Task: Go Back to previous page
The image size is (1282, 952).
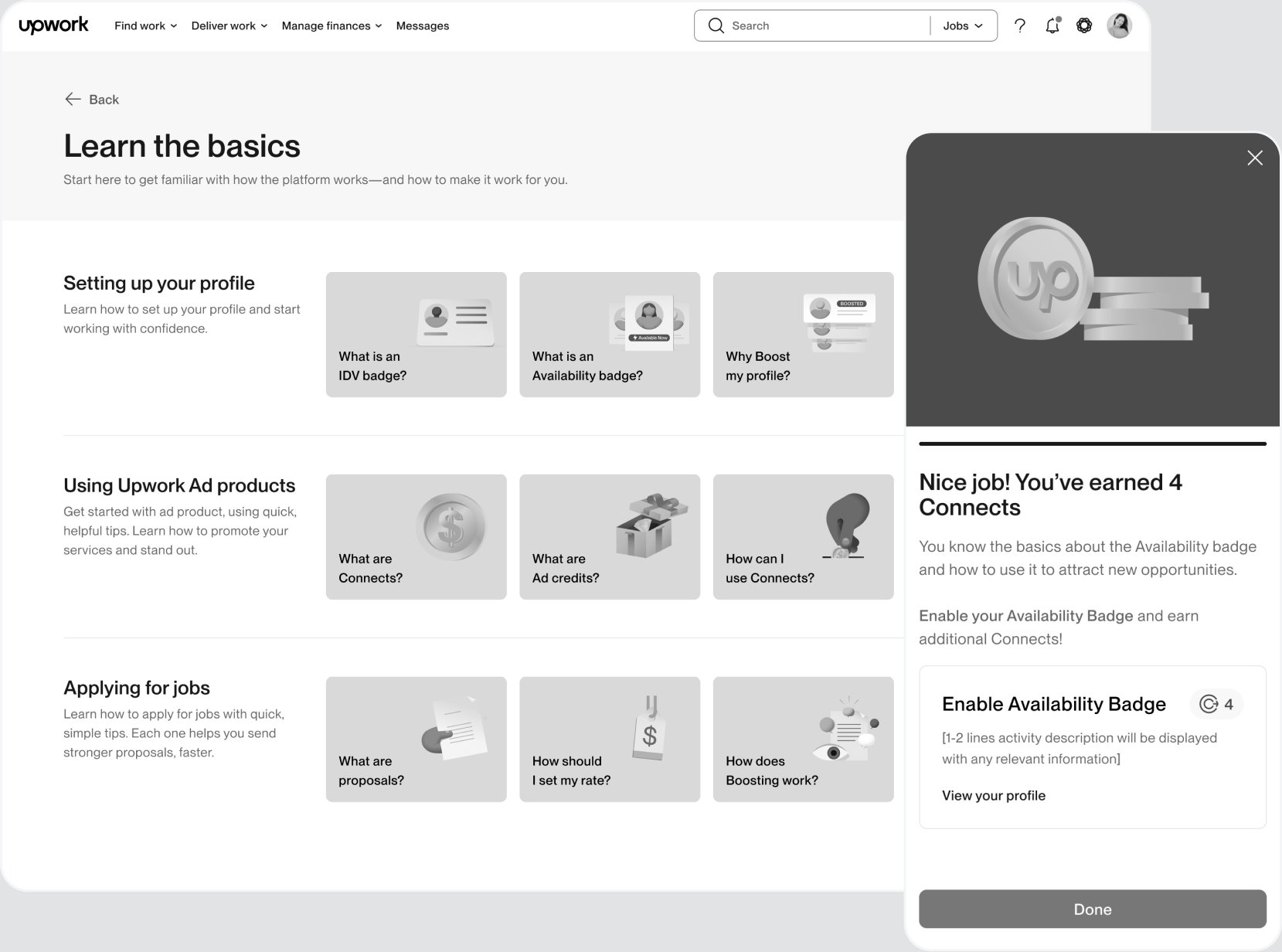Action: 92,99
